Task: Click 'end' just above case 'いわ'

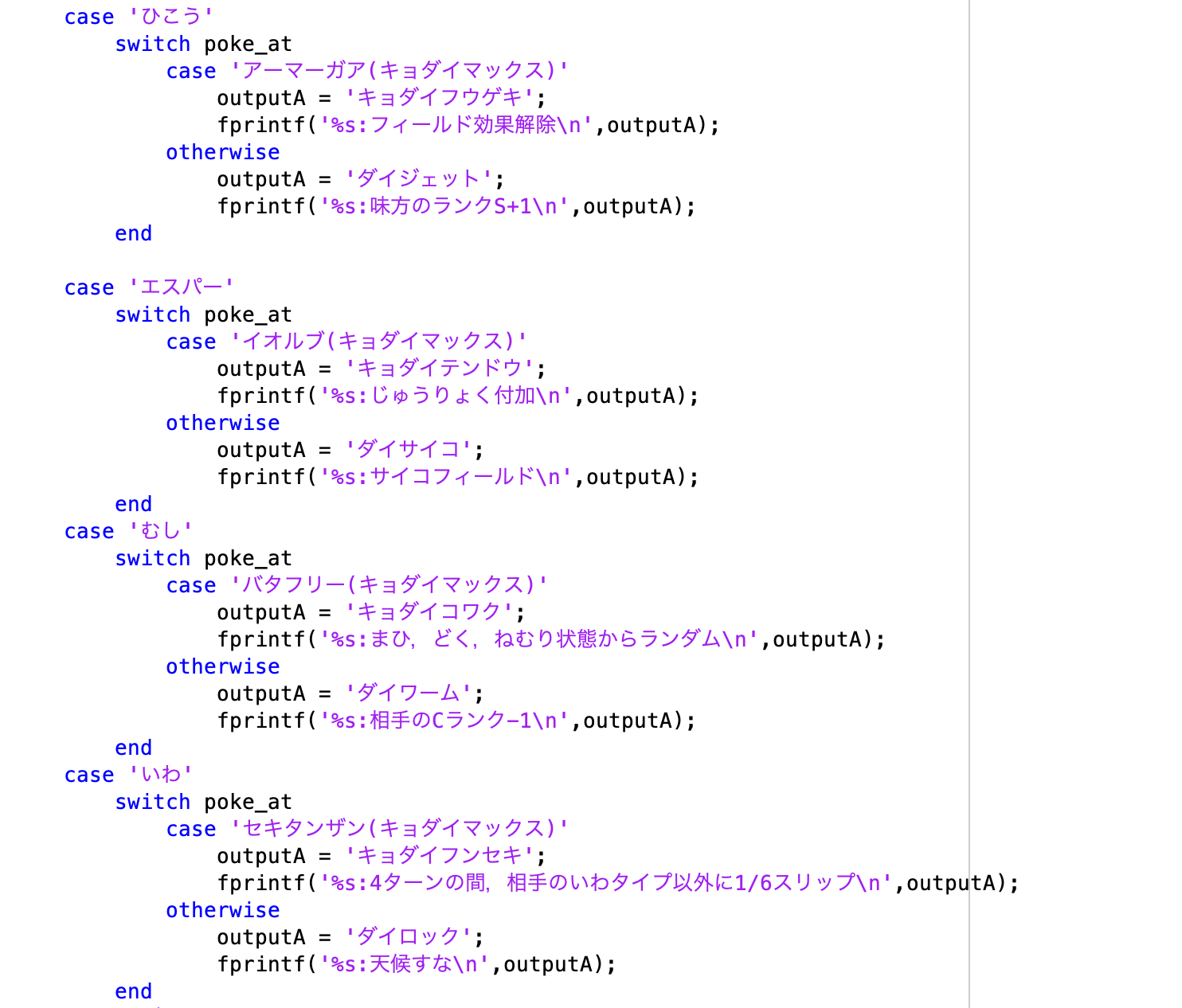Action: pyautogui.click(x=134, y=748)
